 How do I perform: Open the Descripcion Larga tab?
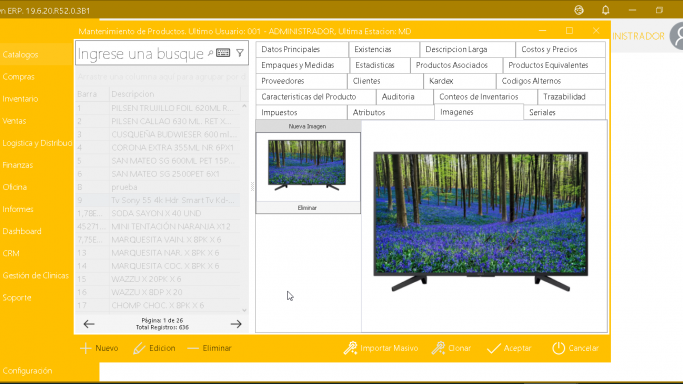click(x=467, y=49)
